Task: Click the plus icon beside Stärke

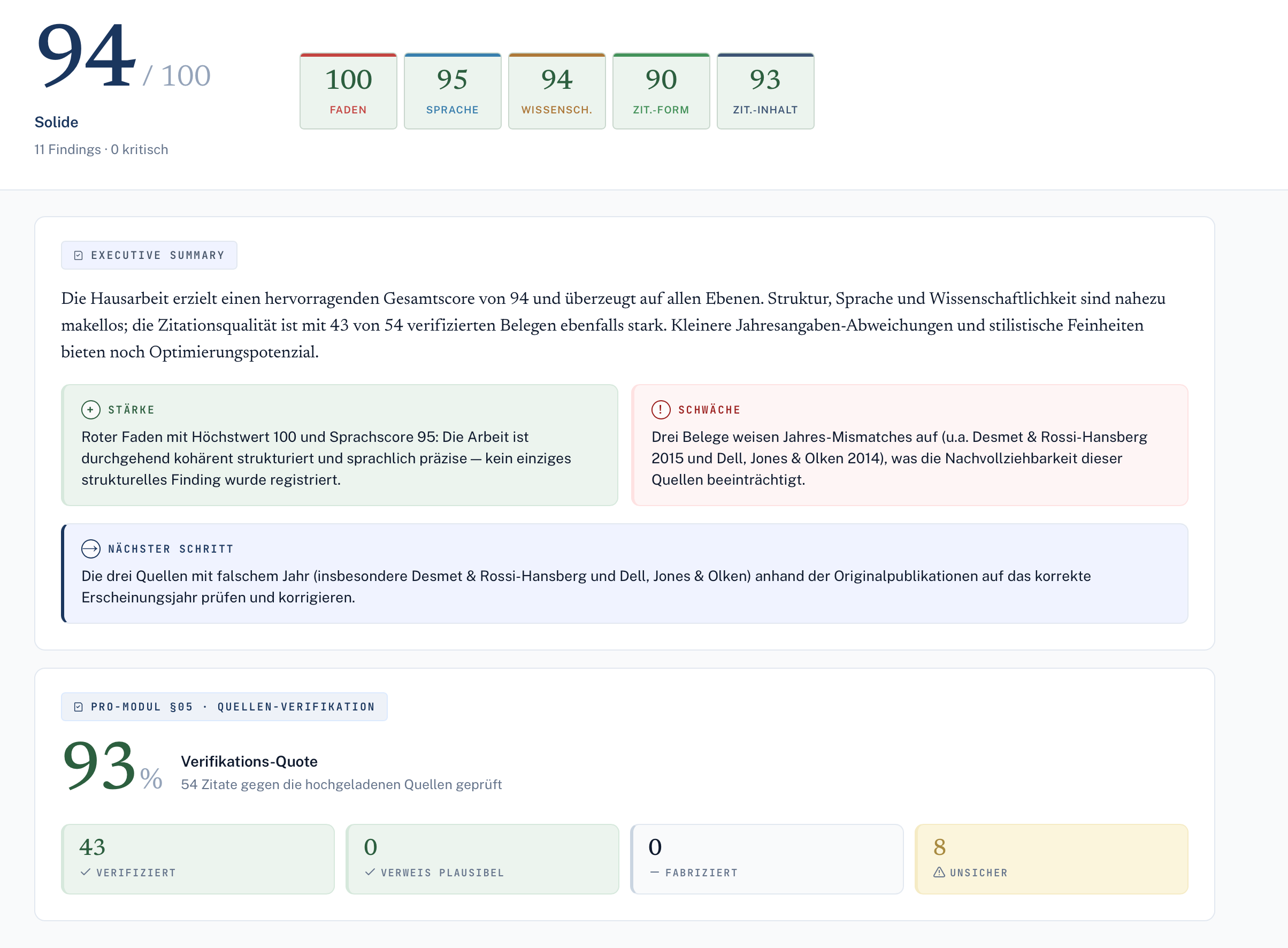Action: coord(90,410)
